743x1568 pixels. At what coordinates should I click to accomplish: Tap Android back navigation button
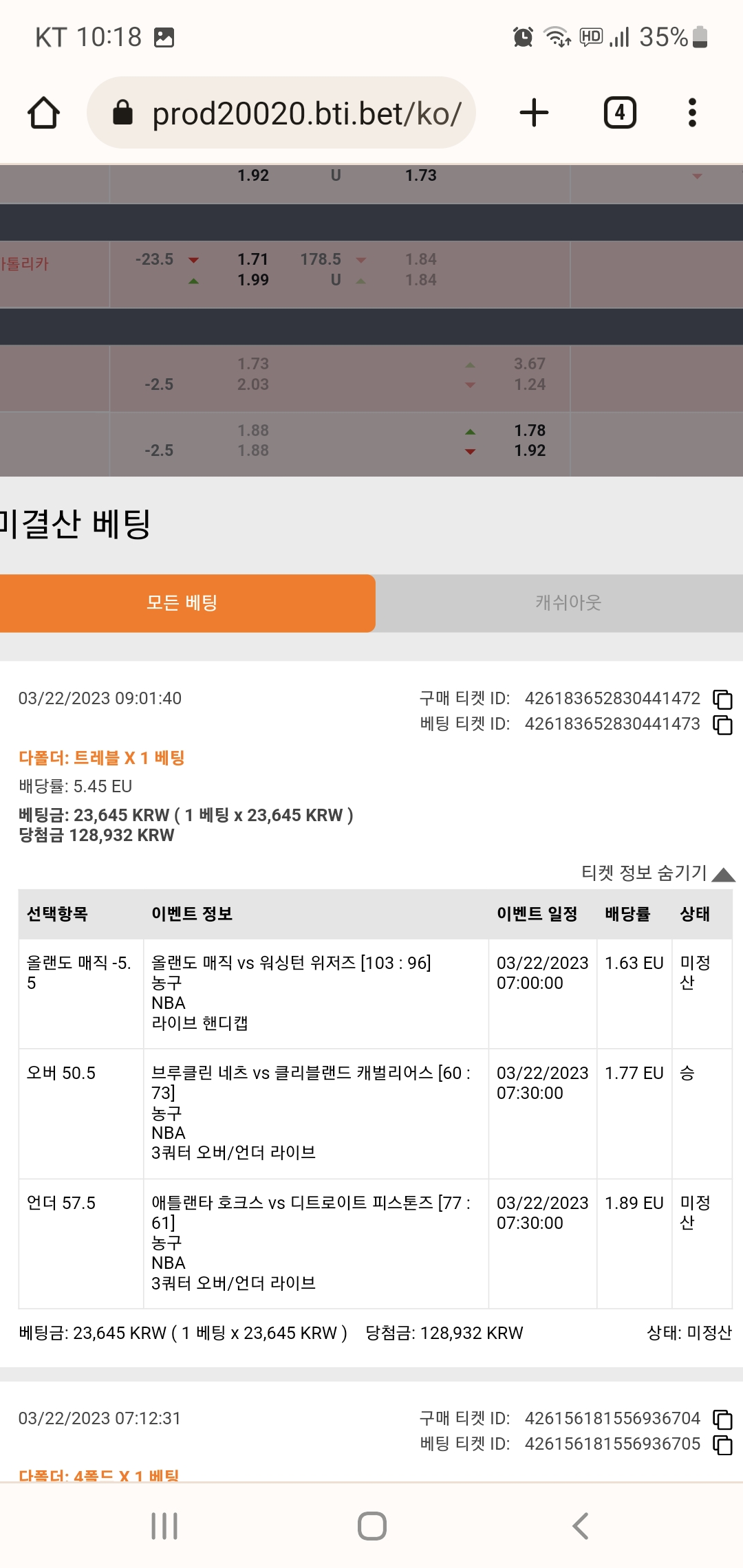pyautogui.click(x=581, y=1526)
